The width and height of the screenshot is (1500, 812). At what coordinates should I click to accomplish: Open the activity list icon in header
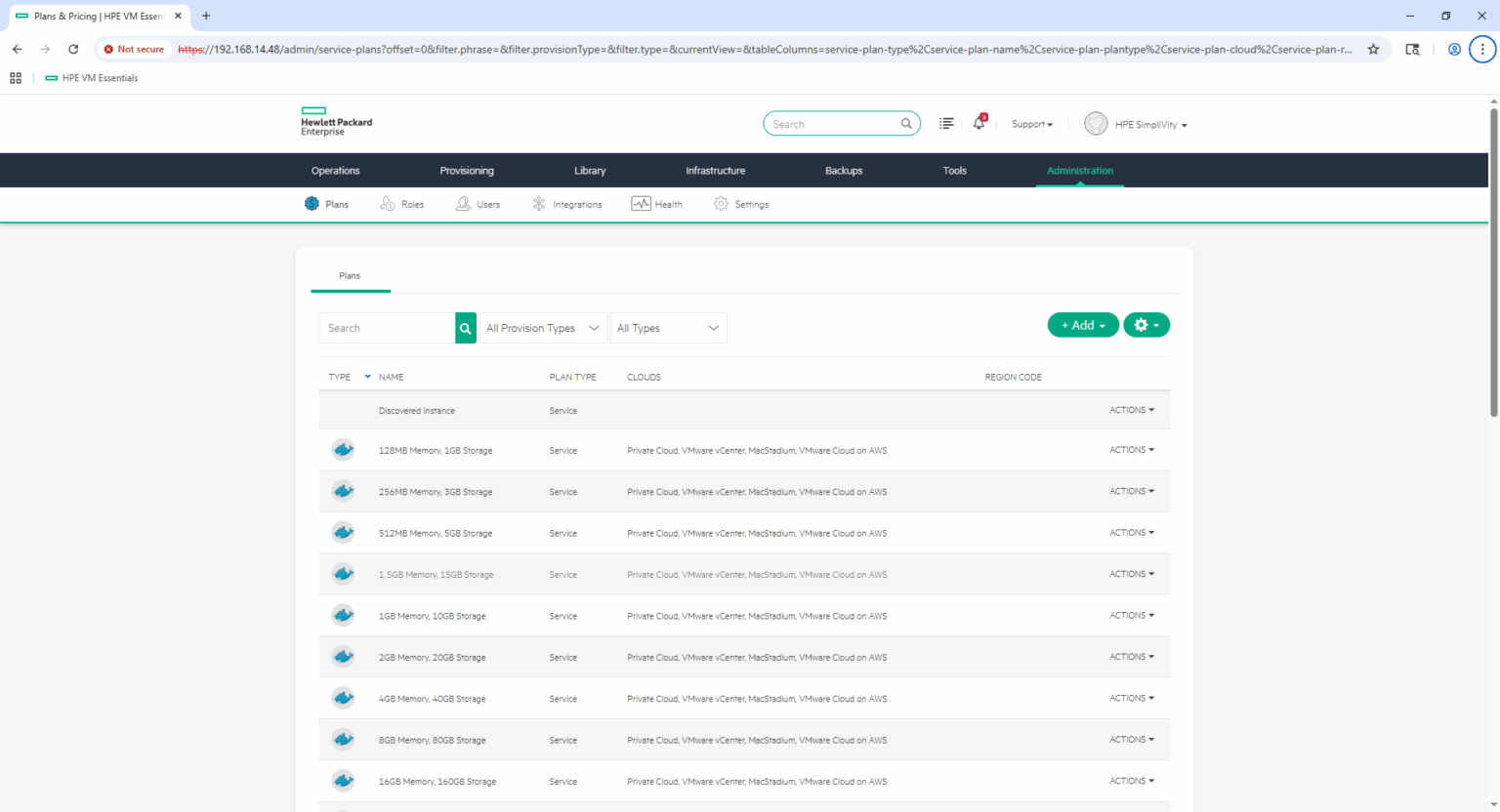[946, 124]
